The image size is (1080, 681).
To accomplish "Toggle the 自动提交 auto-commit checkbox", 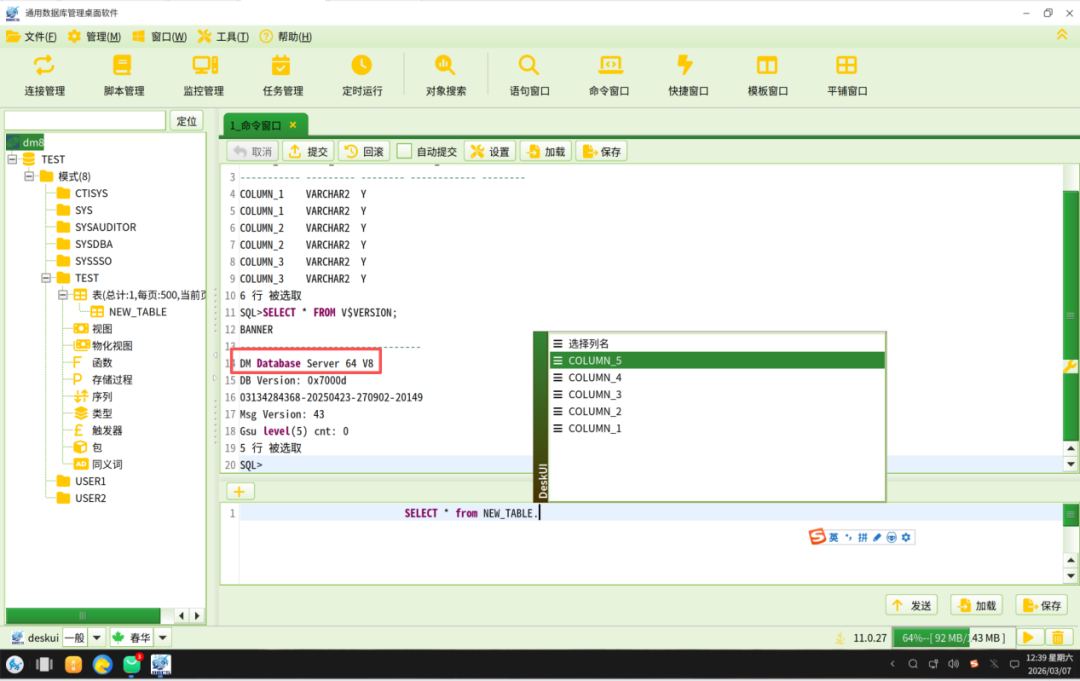I will [405, 151].
